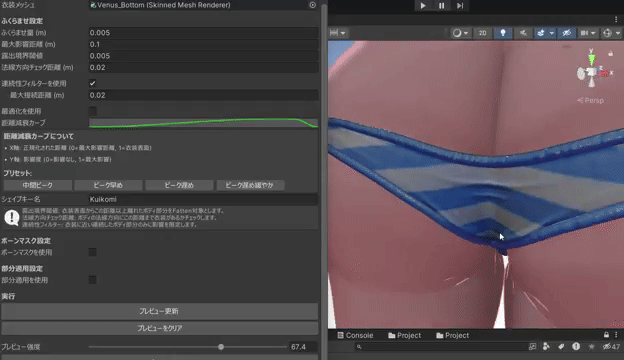
Task: Toggle scene audio icon
Action: click(523, 33)
